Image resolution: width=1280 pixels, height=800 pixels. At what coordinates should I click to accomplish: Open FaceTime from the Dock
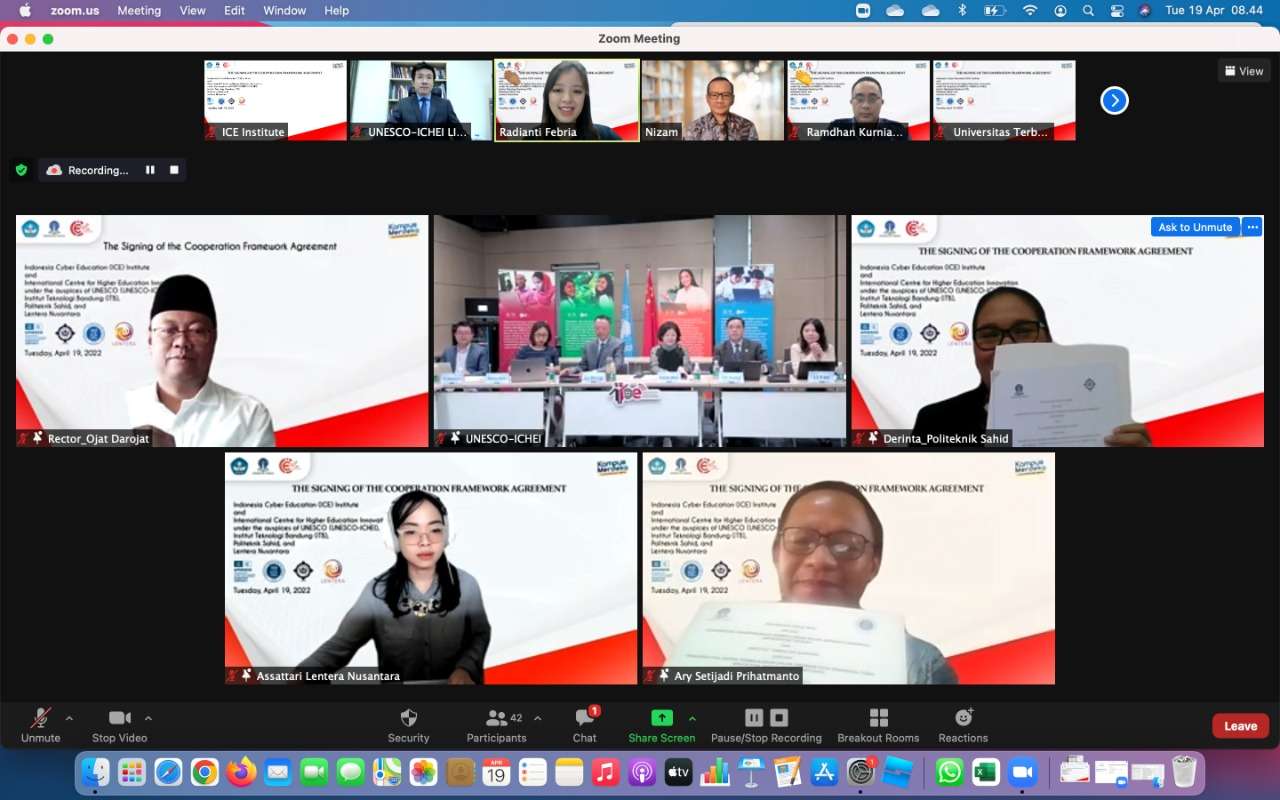pos(314,772)
